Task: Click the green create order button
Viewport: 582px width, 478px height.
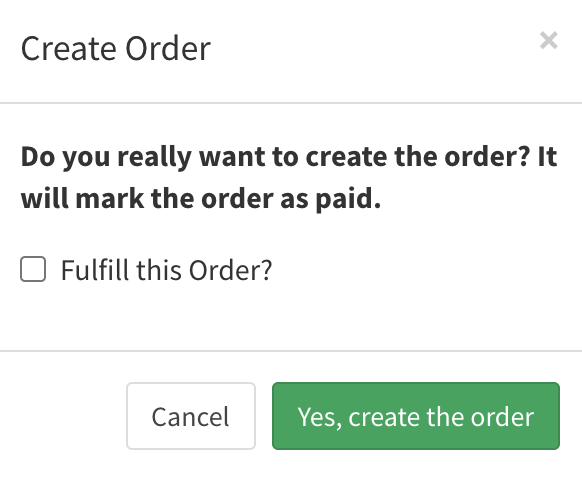Action: [416, 416]
